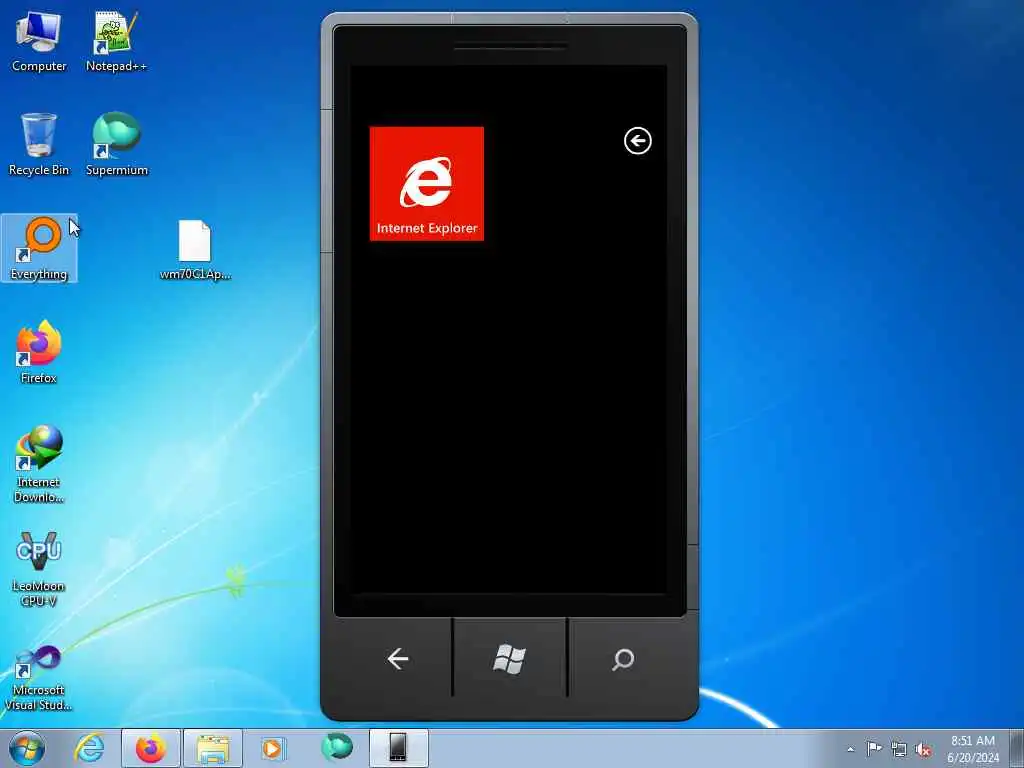Open Windows Explorer from the taskbar
The height and width of the screenshot is (768, 1024).
click(x=213, y=748)
